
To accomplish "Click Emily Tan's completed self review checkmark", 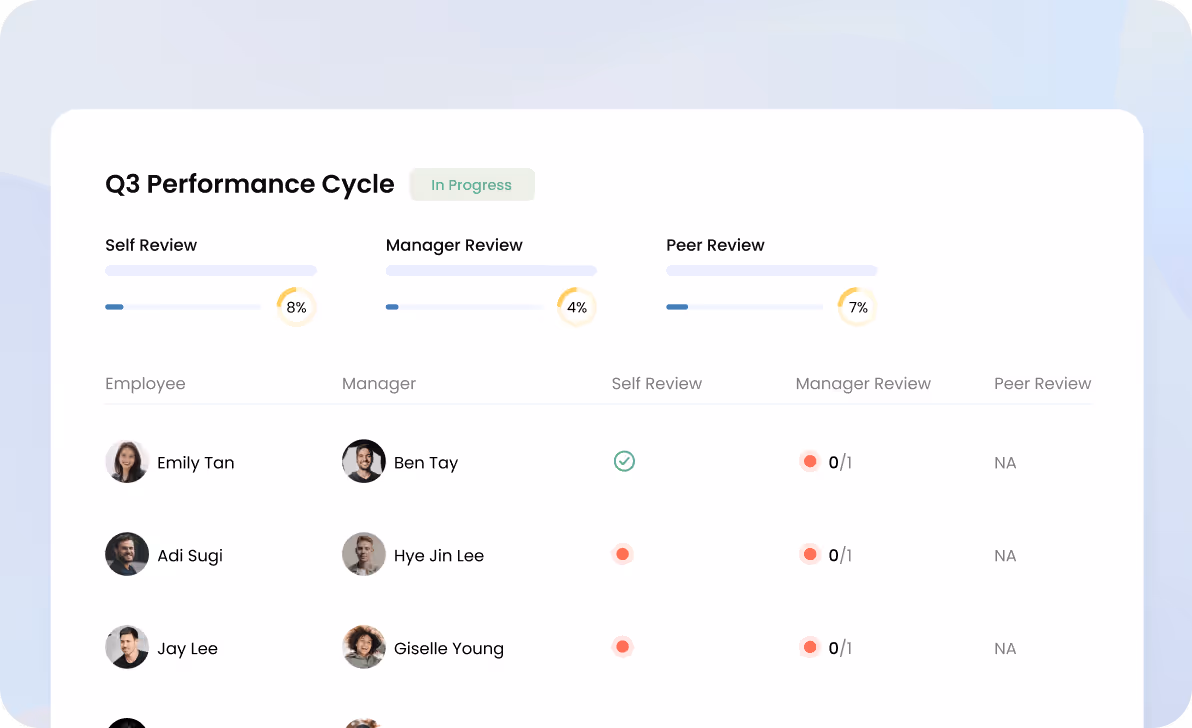I will coord(624,461).
